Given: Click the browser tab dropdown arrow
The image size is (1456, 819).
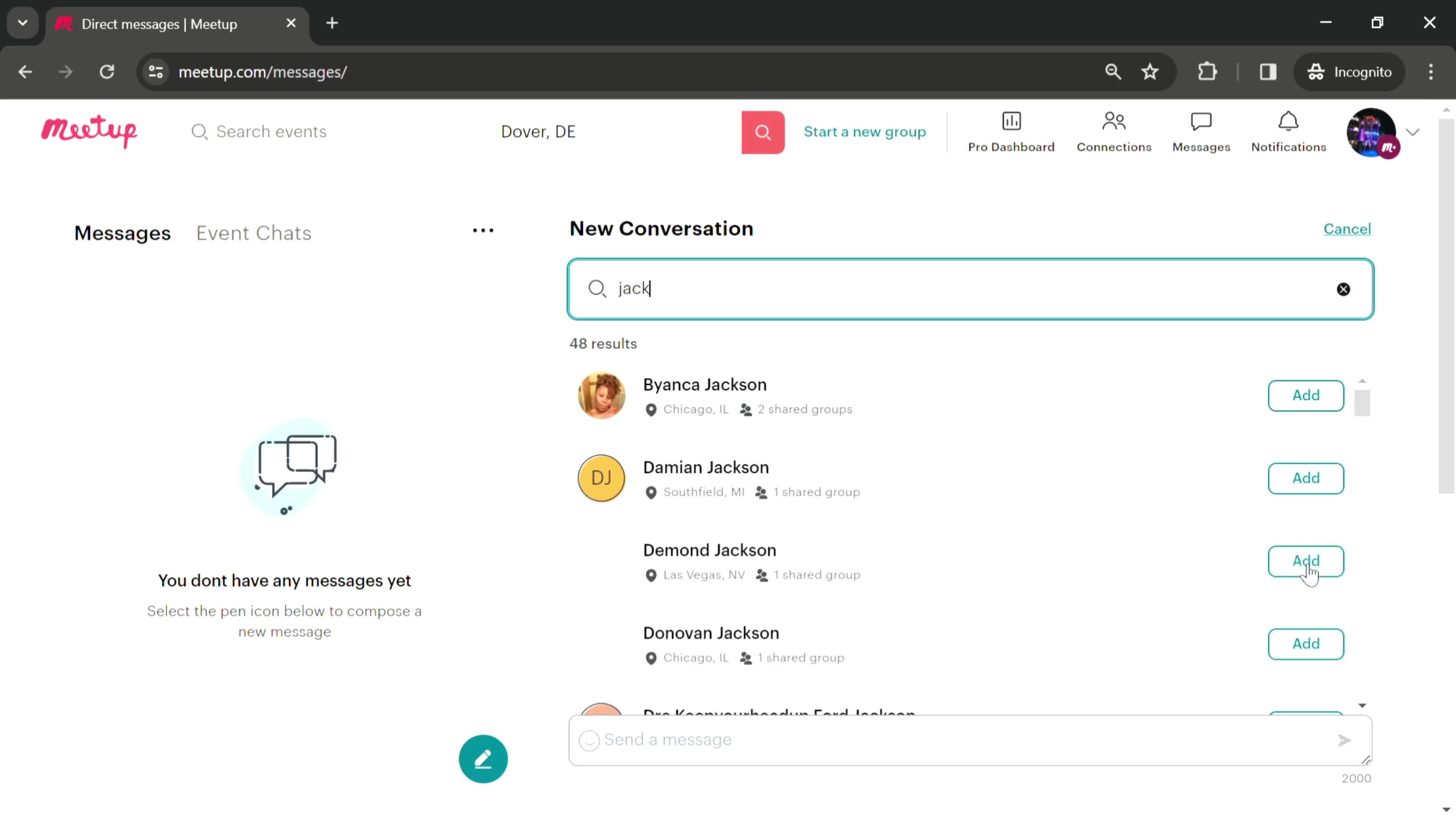Looking at the screenshot, I should (x=22, y=22).
